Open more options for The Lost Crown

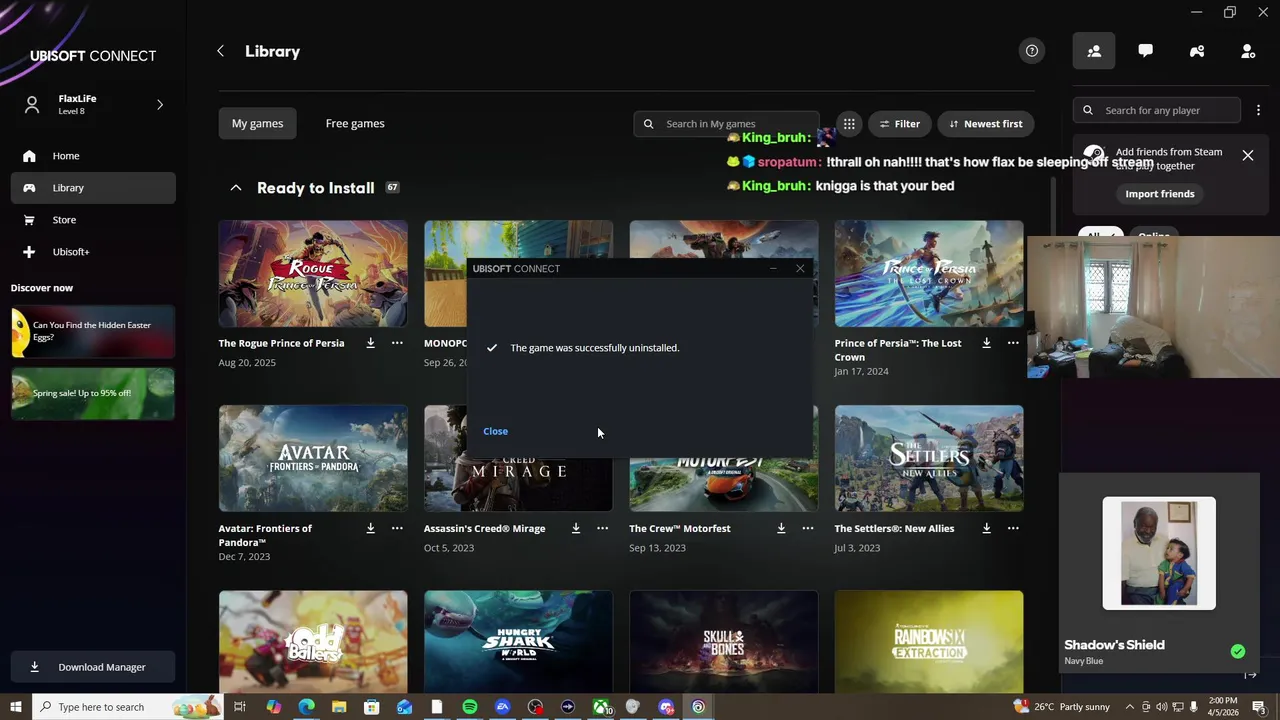click(1013, 343)
